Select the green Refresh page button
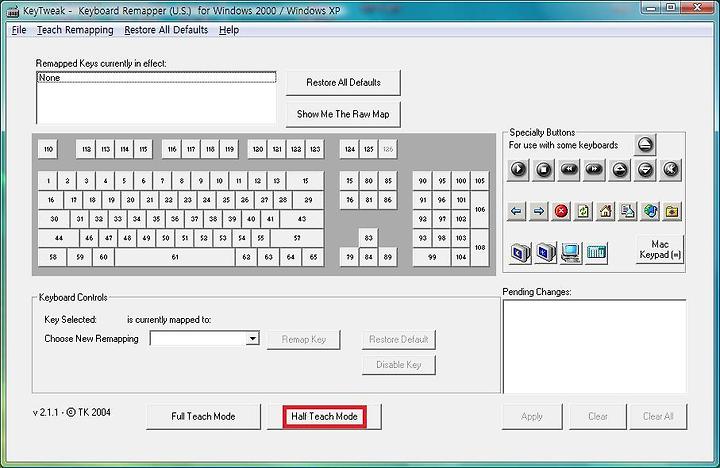Image resolution: width=720 pixels, height=468 pixels. point(583,211)
